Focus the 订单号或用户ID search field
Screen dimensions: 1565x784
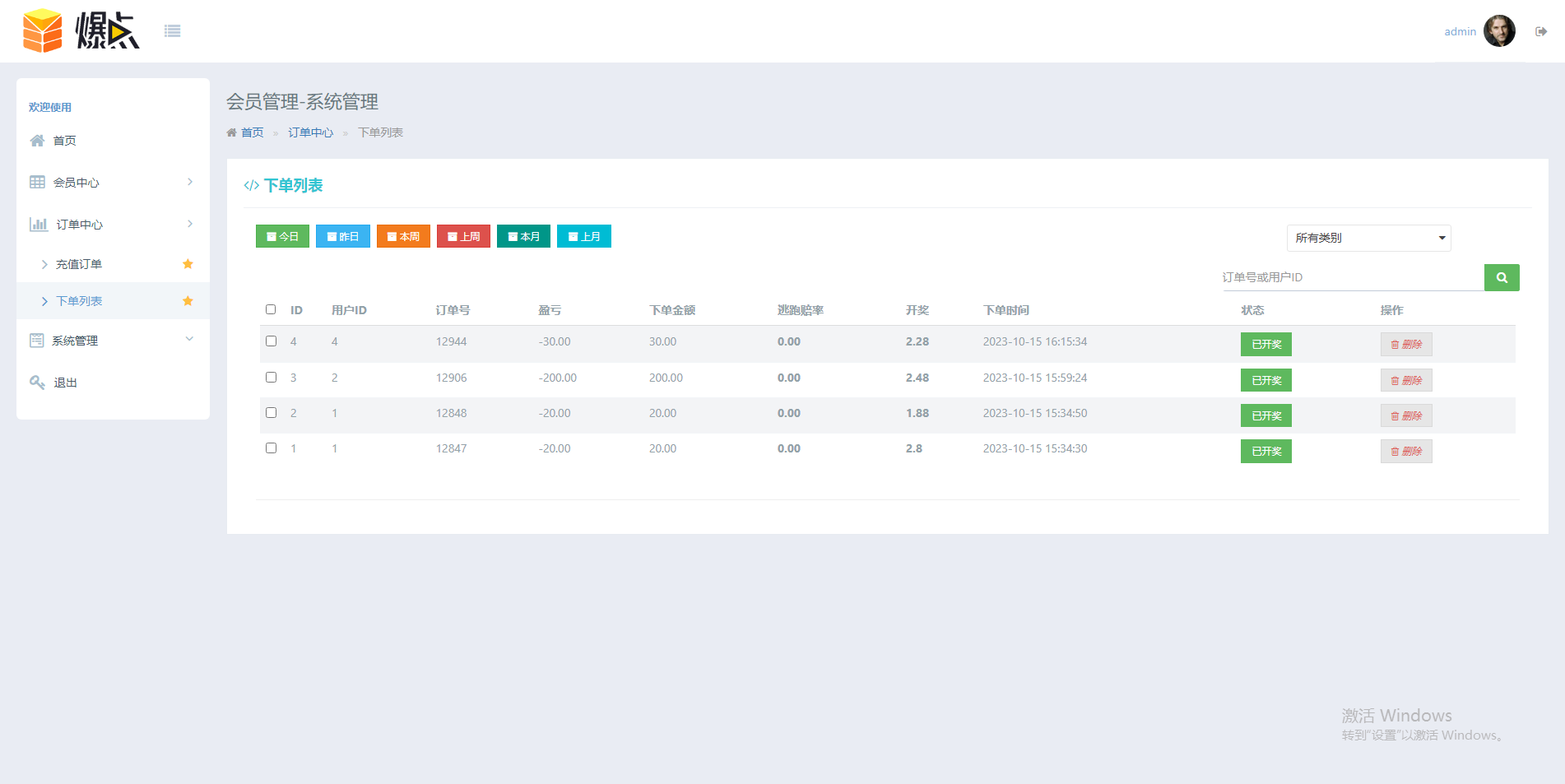click(x=1353, y=277)
